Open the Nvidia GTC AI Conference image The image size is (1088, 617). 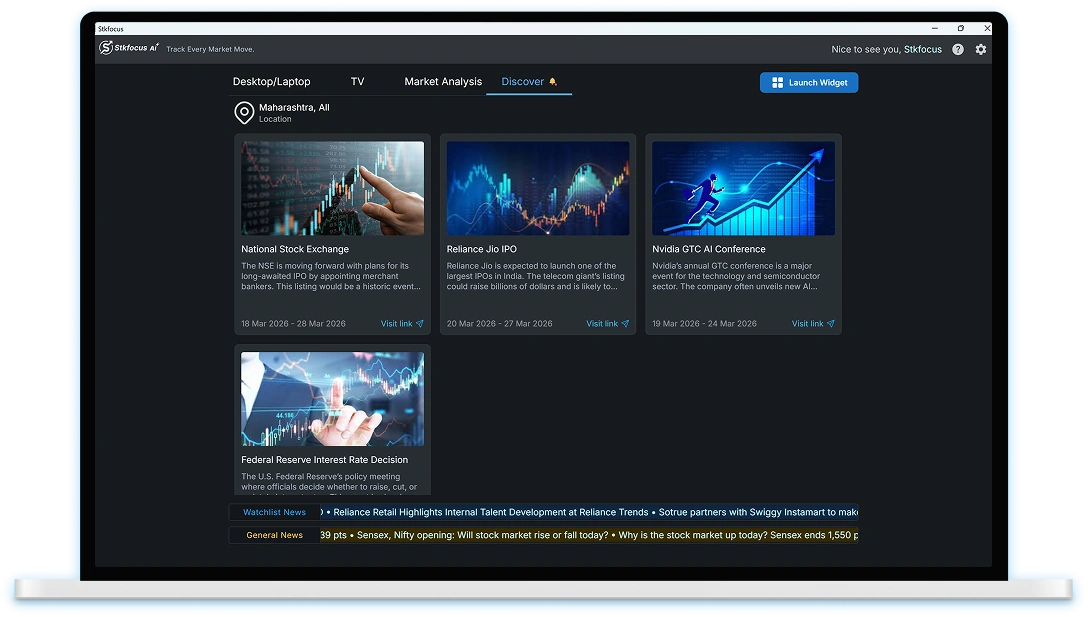click(x=743, y=188)
